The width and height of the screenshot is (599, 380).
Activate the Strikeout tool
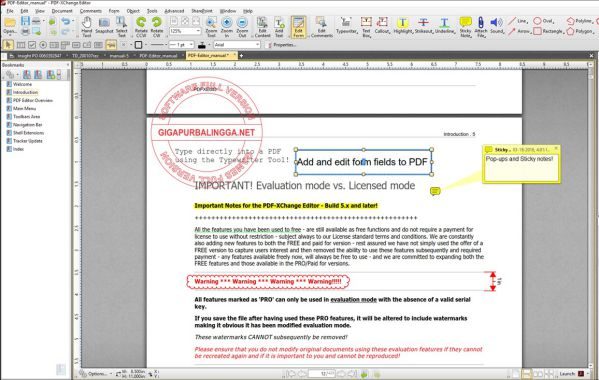tap(424, 26)
